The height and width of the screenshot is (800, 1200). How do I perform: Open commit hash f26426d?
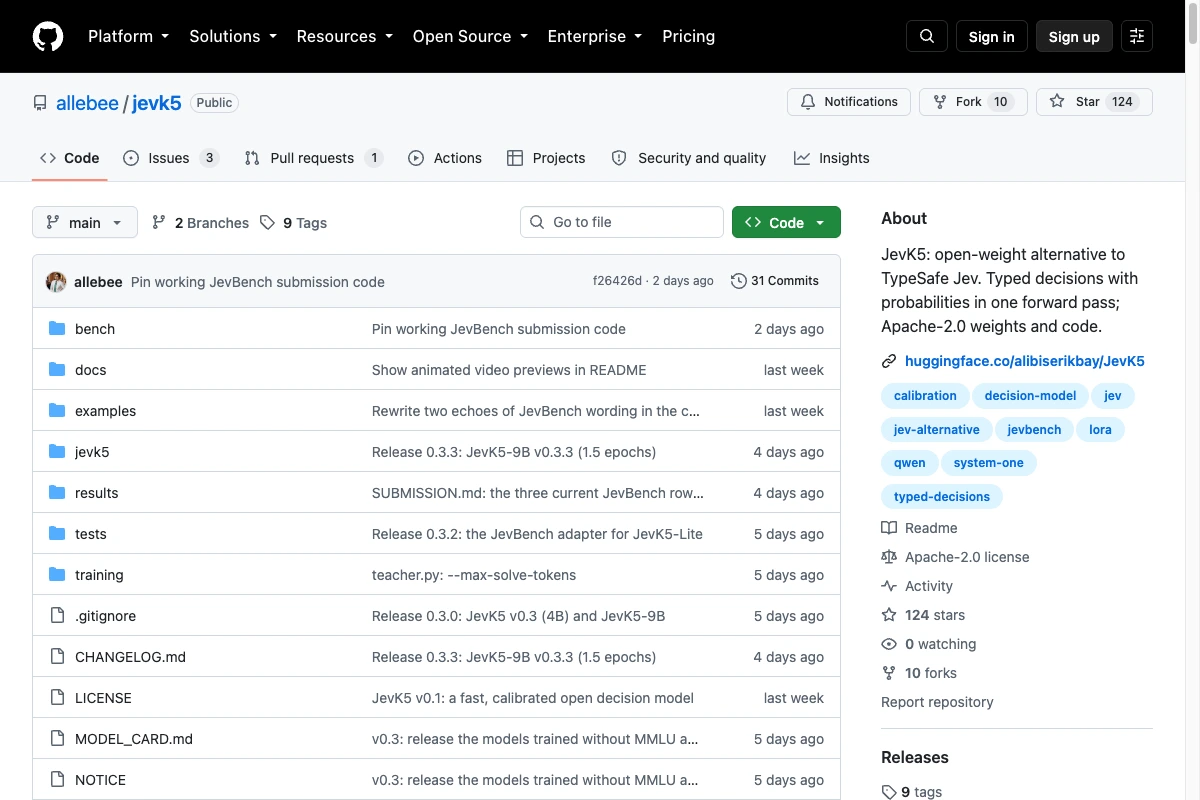pyautogui.click(x=617, y=281)
